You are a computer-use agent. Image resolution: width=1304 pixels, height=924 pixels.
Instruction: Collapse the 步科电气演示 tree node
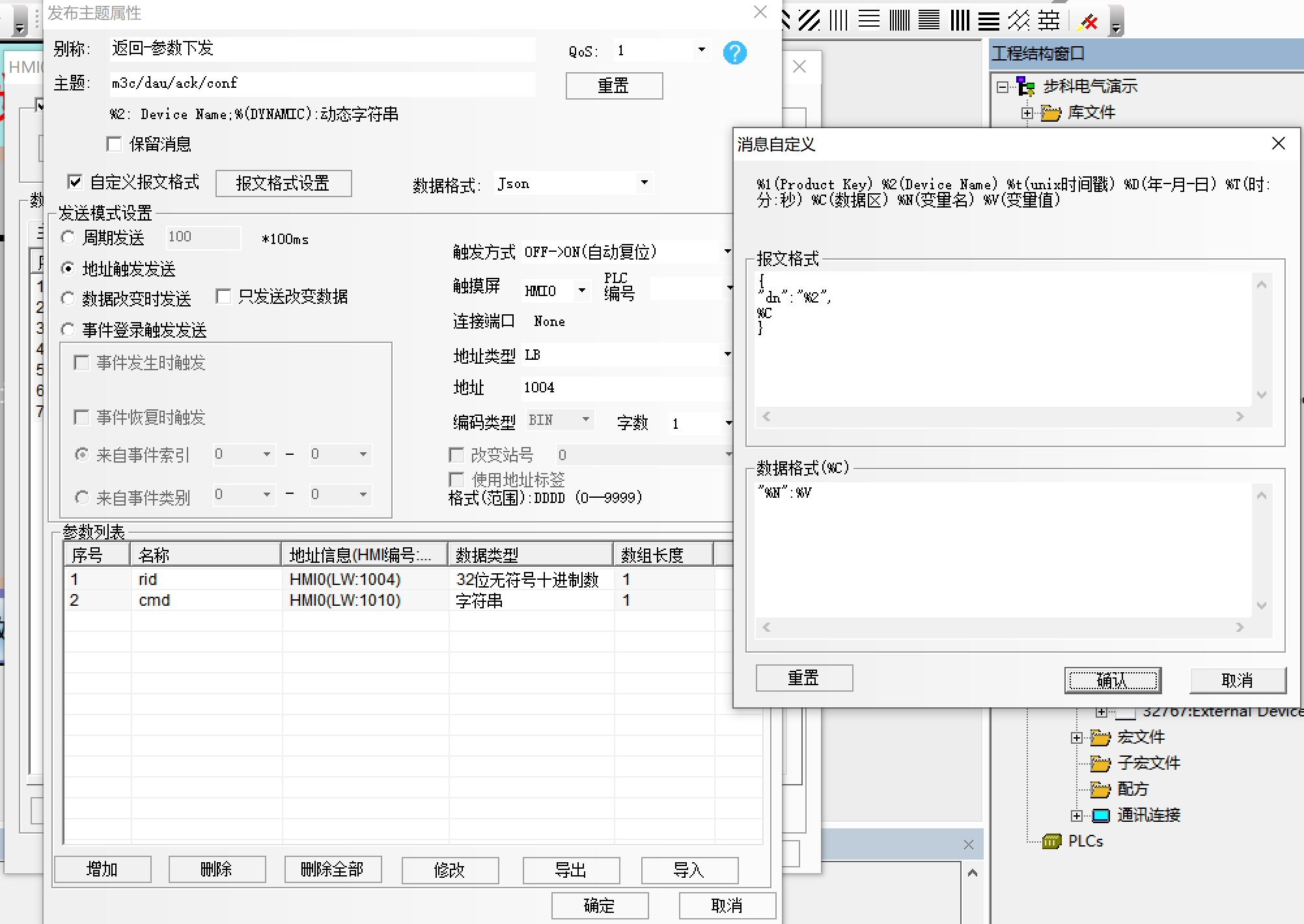click(x=1003, y=87)
